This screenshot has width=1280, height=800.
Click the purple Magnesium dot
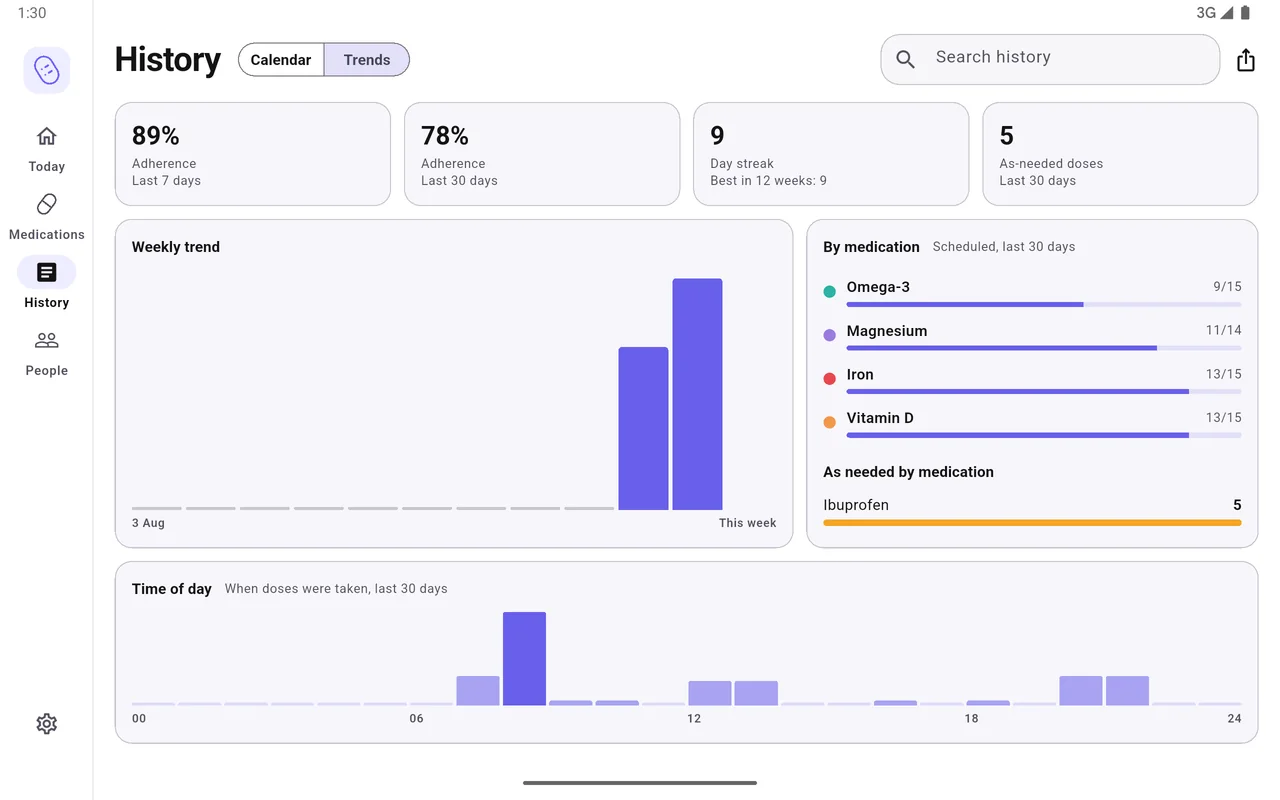pos(829,336)
